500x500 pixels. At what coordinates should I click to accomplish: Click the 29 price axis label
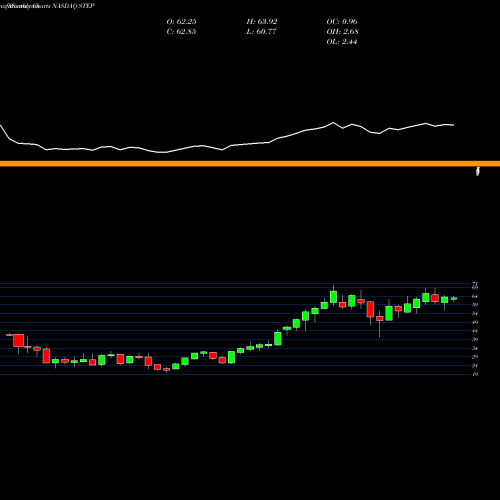[x=475, y=357]
